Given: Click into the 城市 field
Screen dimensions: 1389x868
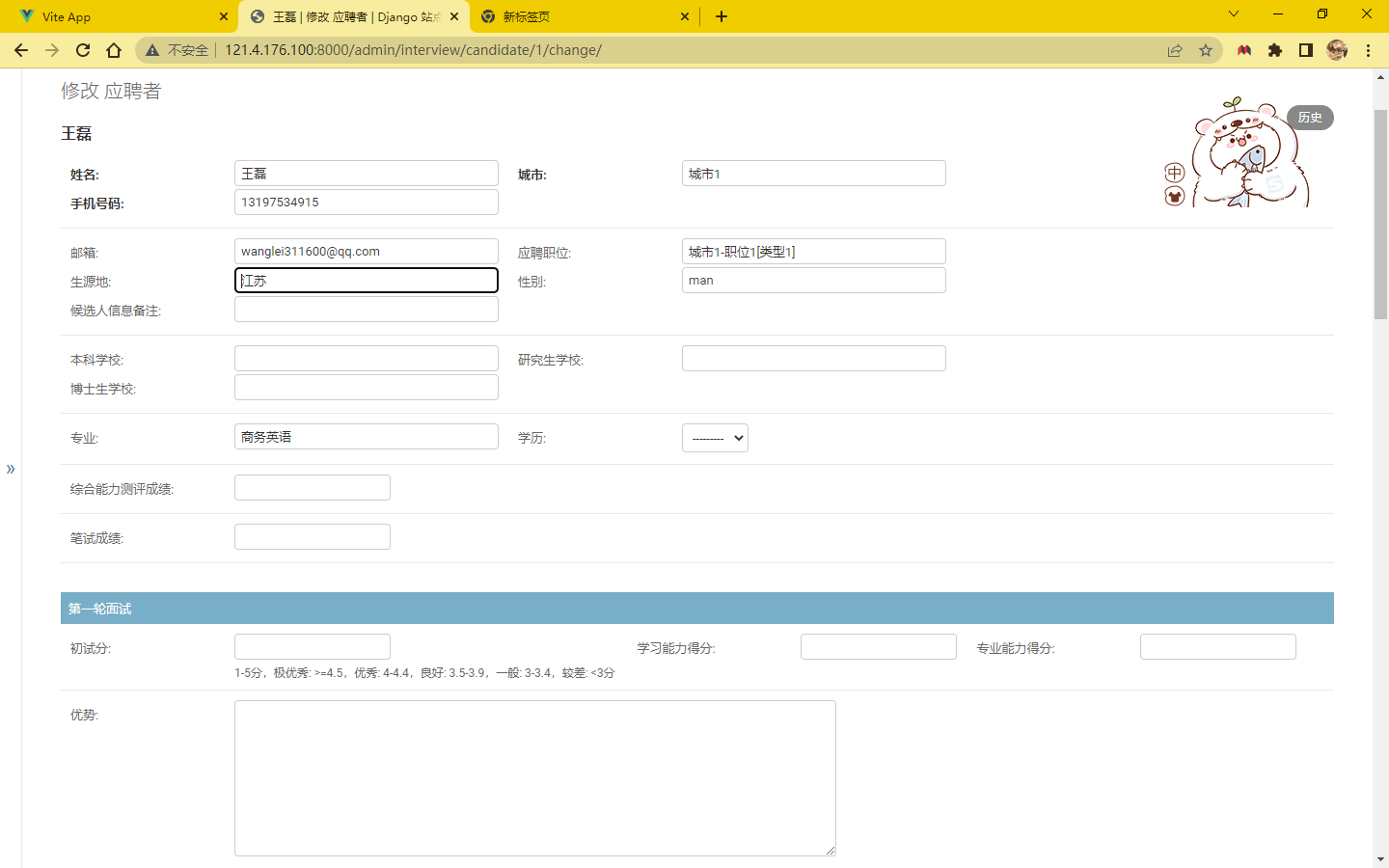Looking at the screenshot, I should click(x=814, y=174).
